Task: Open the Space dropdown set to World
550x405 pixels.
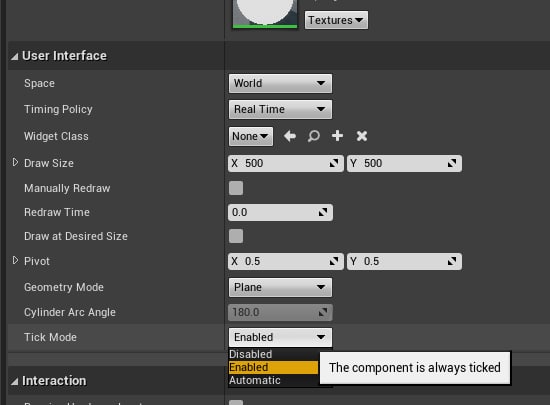Action: [x=280, y=83]
